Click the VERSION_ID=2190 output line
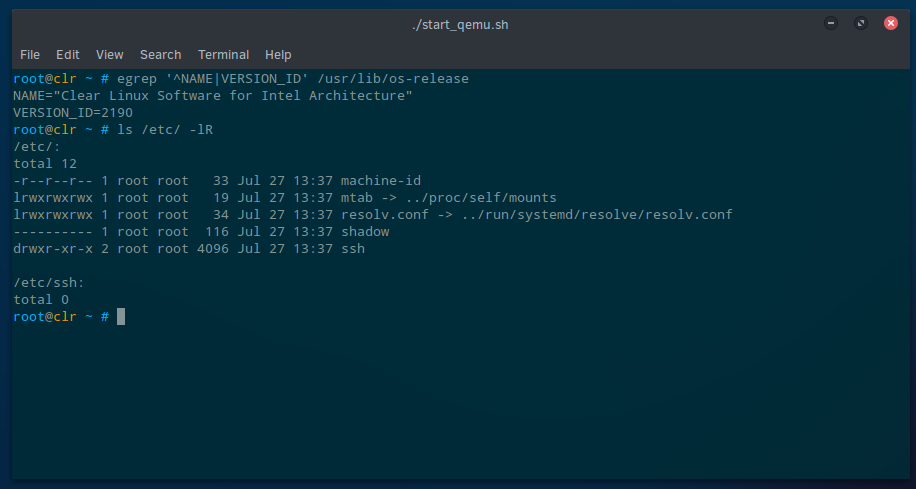The width and height of the screenshot is (916, 489). click(x=73, y=113)
